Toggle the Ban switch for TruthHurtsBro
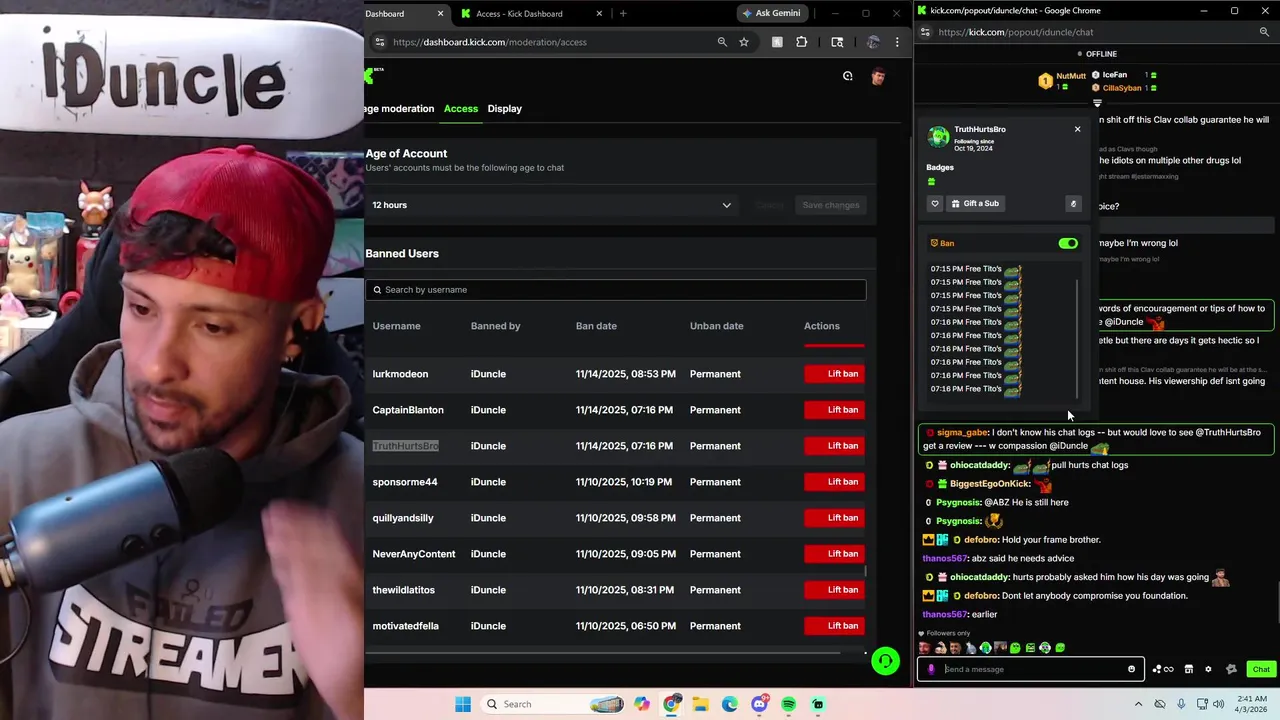The height and width of the screenshot is (720, 1280). [1068, 243]
